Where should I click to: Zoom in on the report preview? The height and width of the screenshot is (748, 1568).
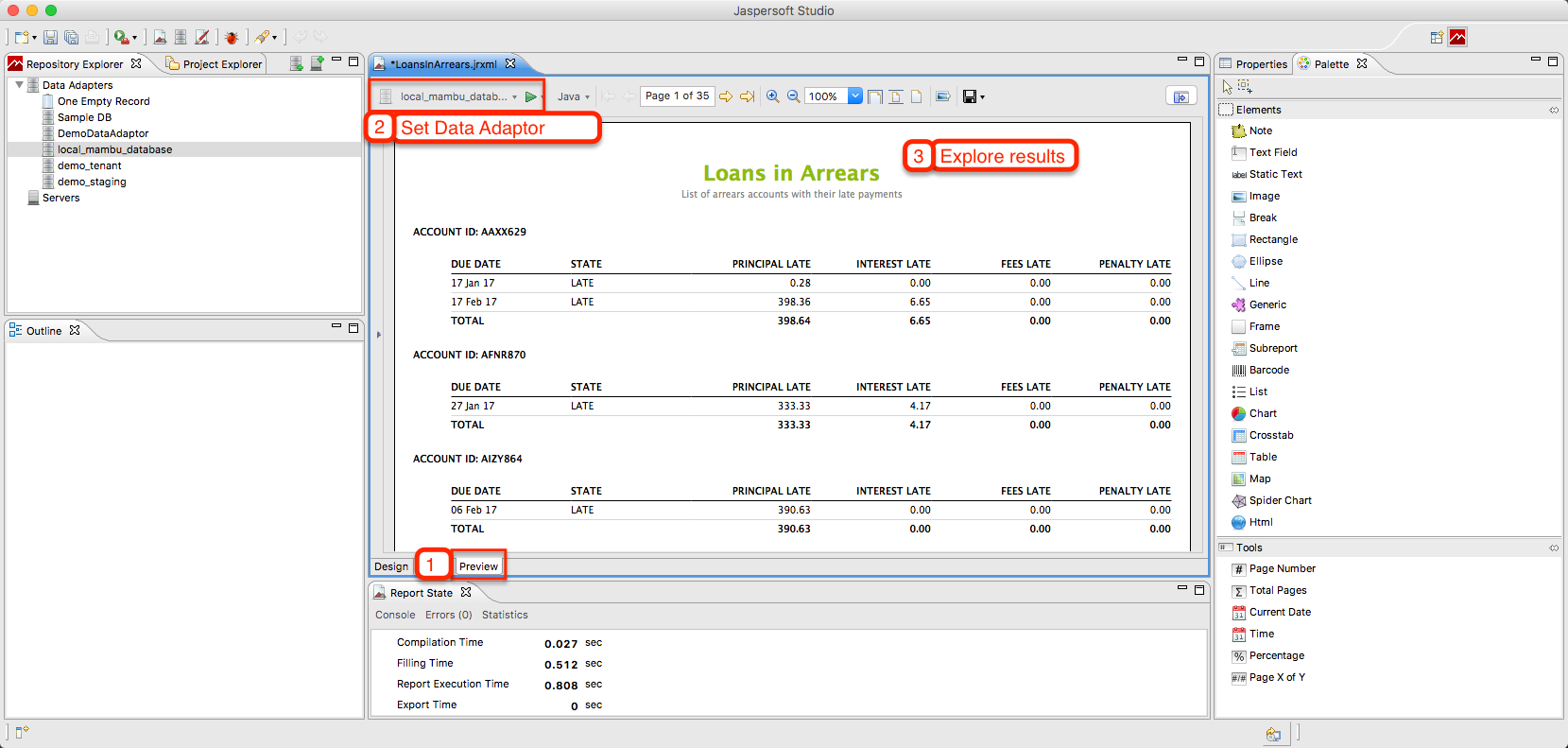point(773,96)
